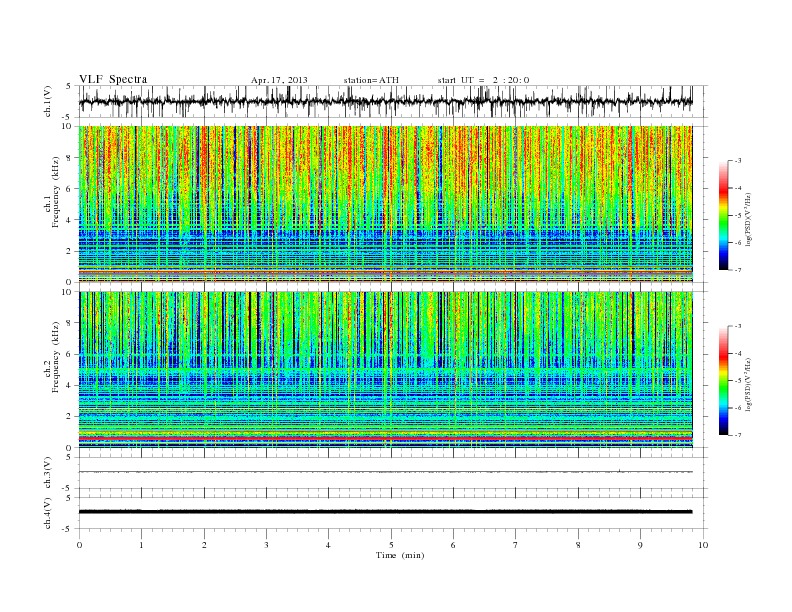
Task: Click the "ch.3(V)" axis label
Action: pyautogui.click(x=47, y=473)
